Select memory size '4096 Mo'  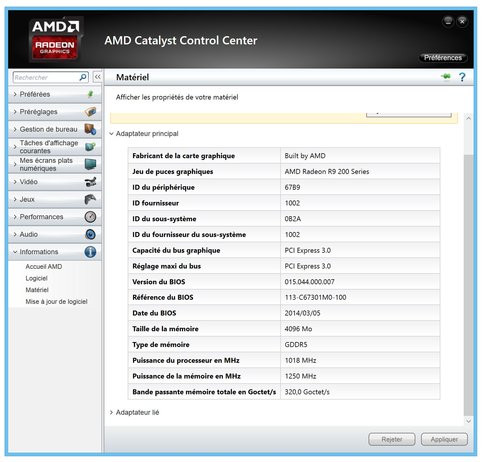pyautogui.click(x=298, y=329)
